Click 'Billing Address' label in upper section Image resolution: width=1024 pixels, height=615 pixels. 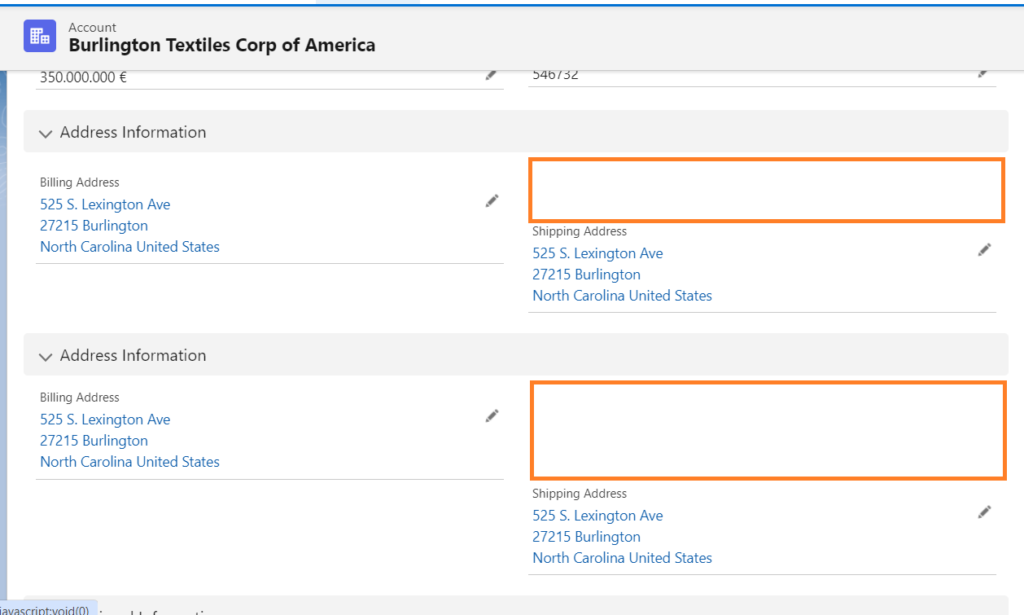80,182
